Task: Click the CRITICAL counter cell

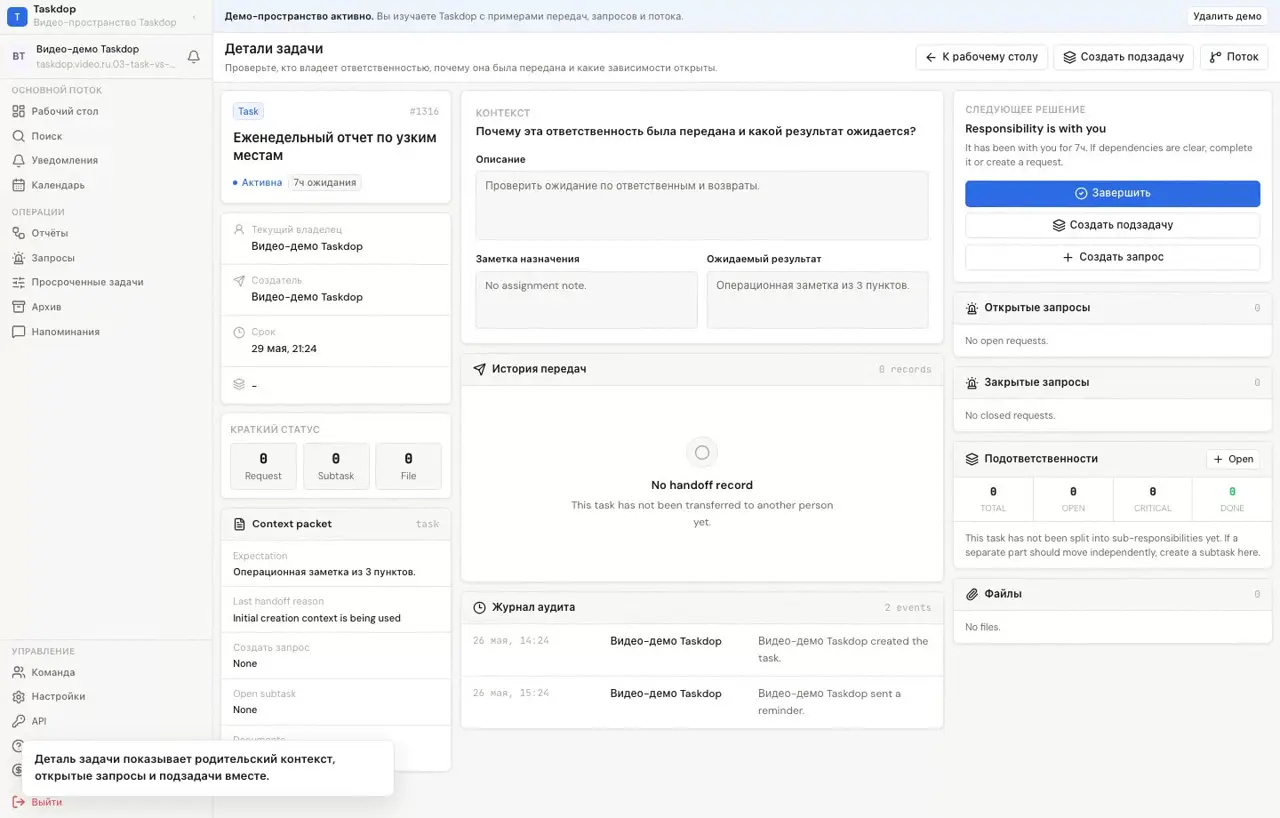Action: tap(1152, 499)
